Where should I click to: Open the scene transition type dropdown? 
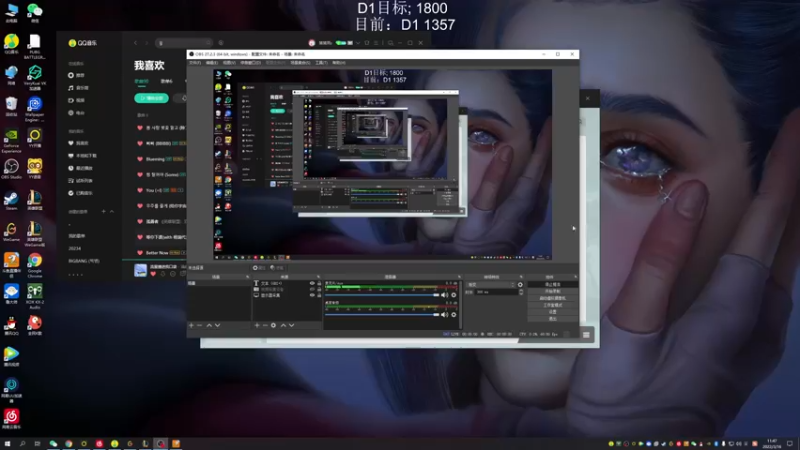490,285
